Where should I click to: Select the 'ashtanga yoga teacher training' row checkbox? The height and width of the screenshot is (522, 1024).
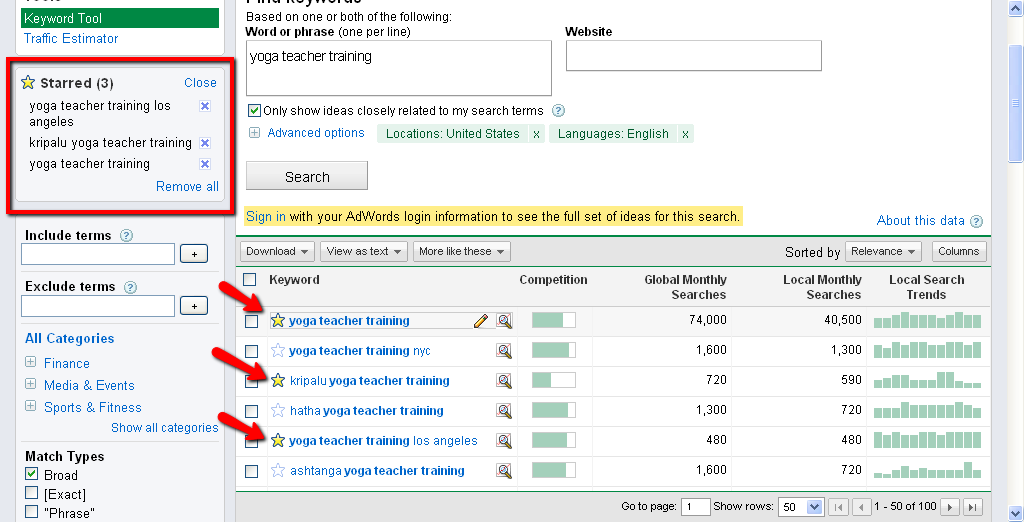(251, 471)
